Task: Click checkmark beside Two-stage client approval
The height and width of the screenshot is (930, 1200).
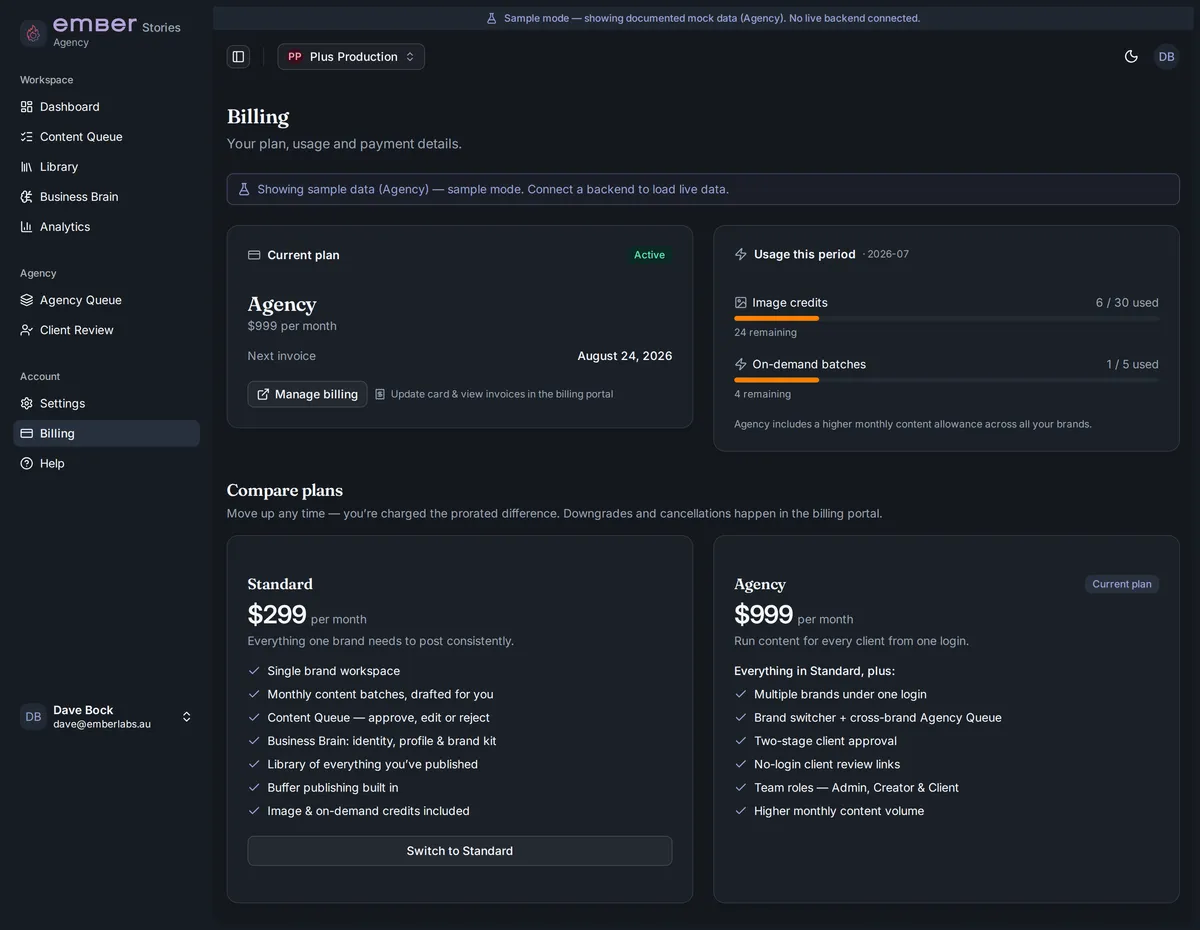Action: [741, 741]
